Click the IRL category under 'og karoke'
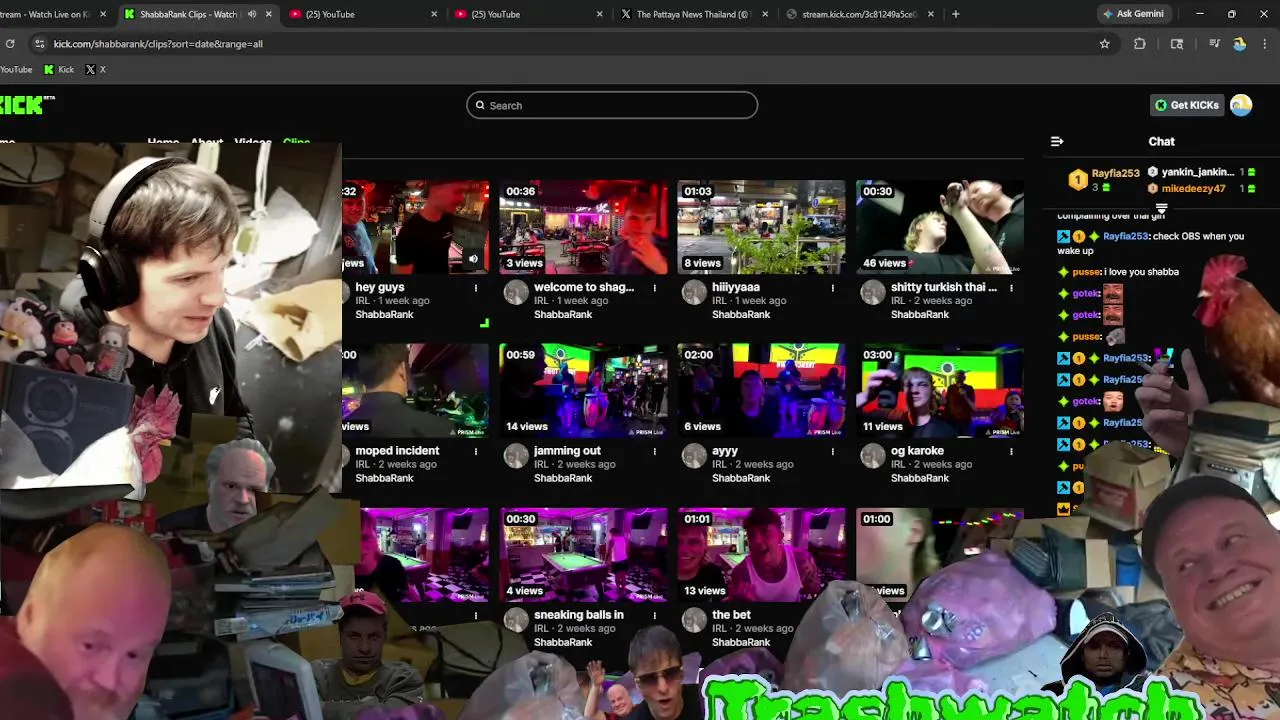This screenshot has width=1280, height=720. click(897, 464)
